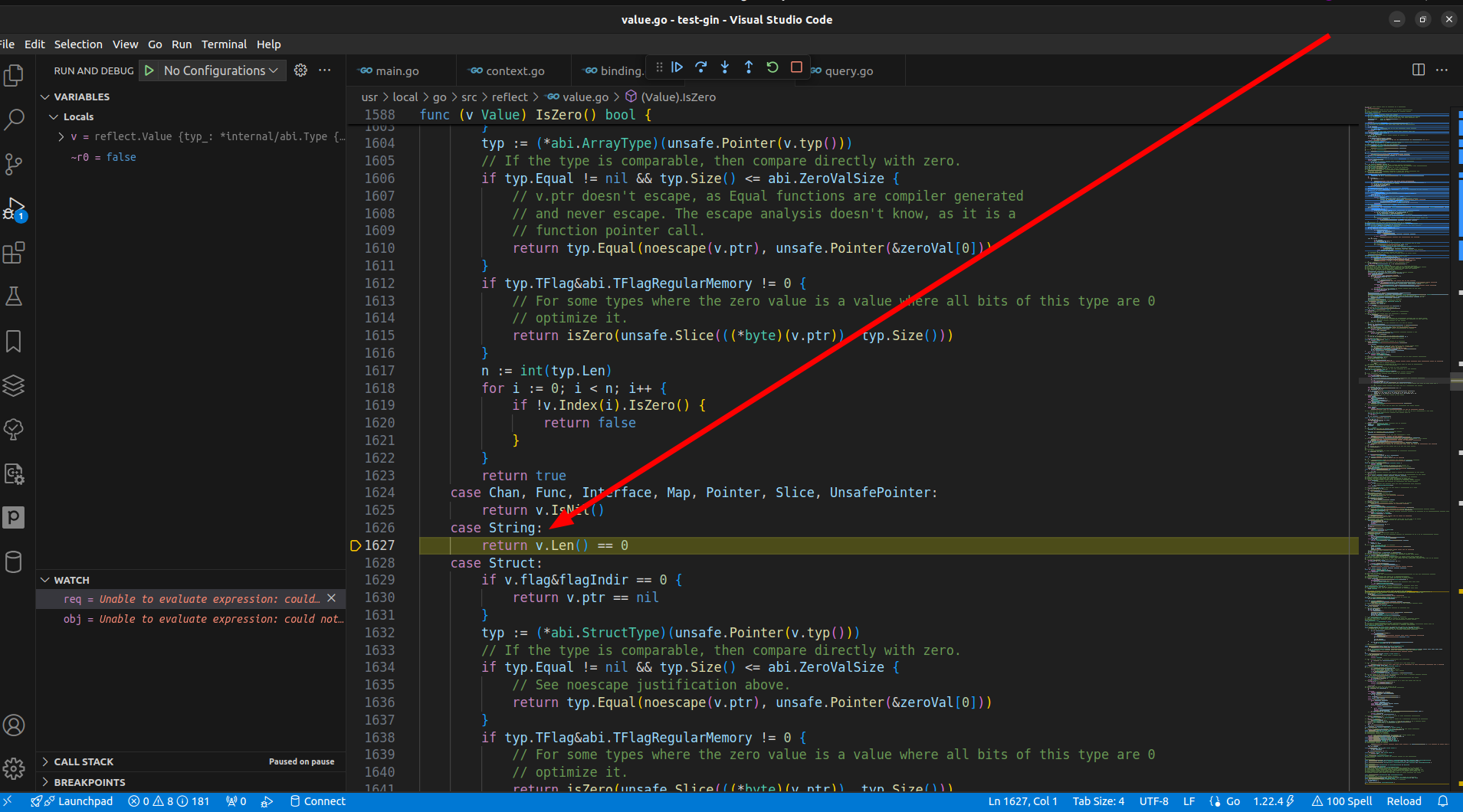Click Ln 1627, Col 1 in status bar
This screenshot has height=812, width=1463.
click(1022, 801)
